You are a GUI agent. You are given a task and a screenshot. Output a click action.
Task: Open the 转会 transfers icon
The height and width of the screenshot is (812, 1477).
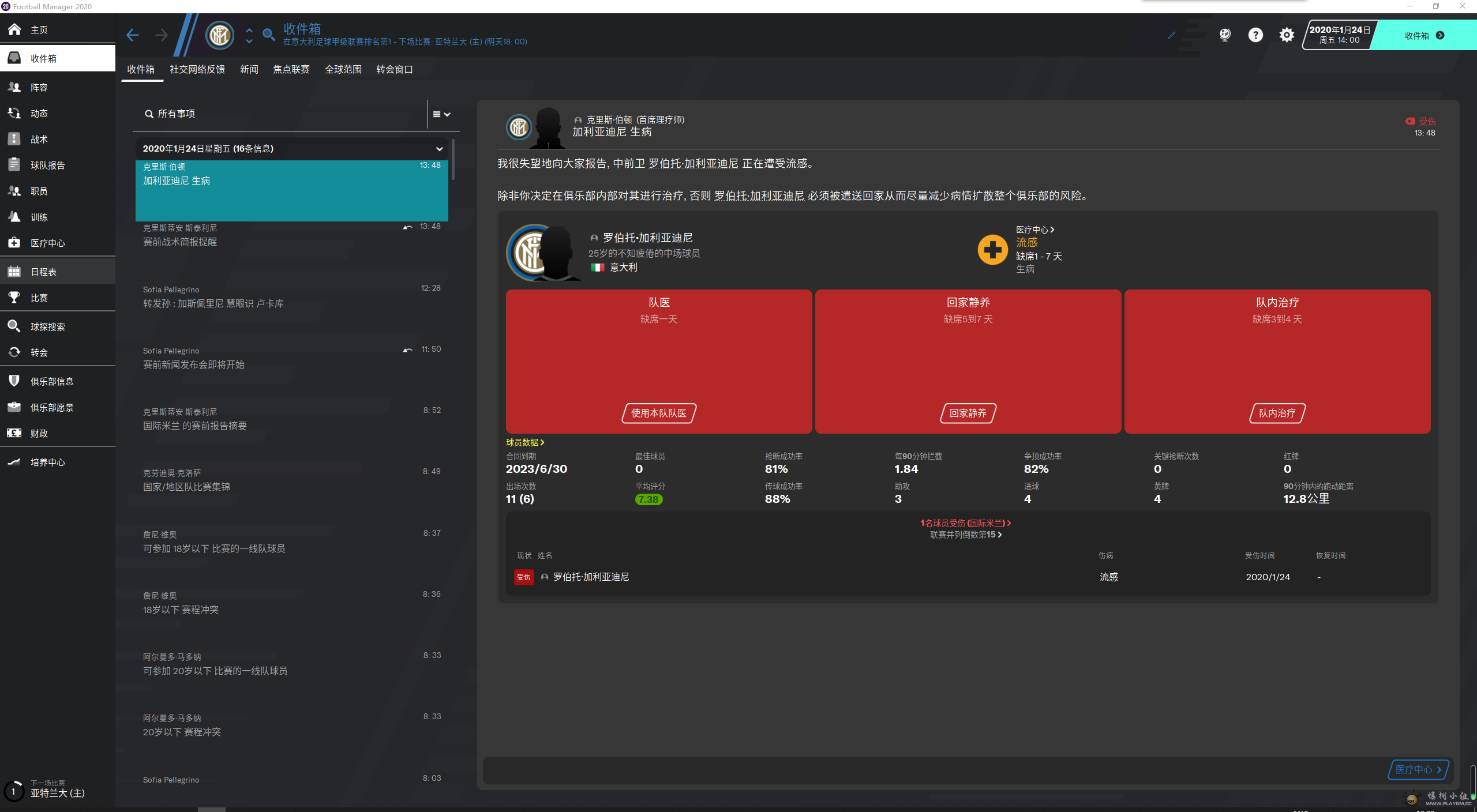pyautogui.click(x=14, y=352)
